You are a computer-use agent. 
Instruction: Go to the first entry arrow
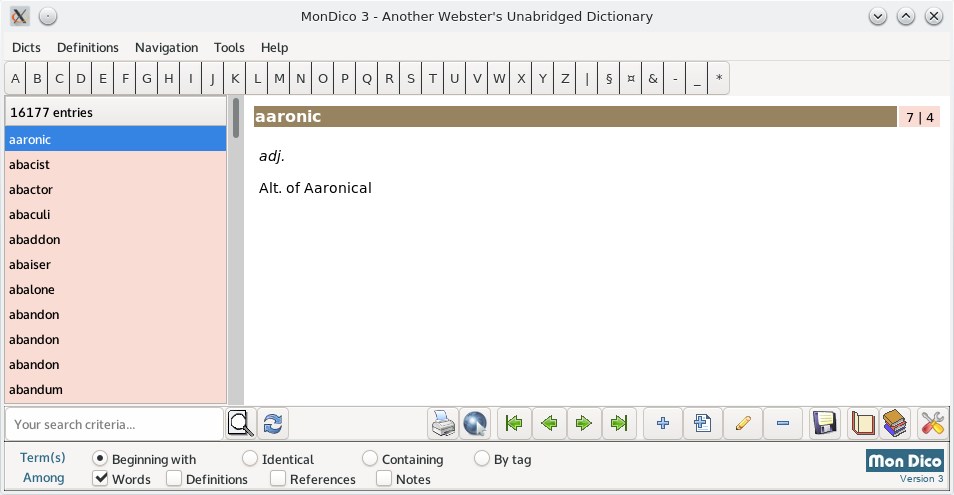pyautogui.click(x=514, y=423)
